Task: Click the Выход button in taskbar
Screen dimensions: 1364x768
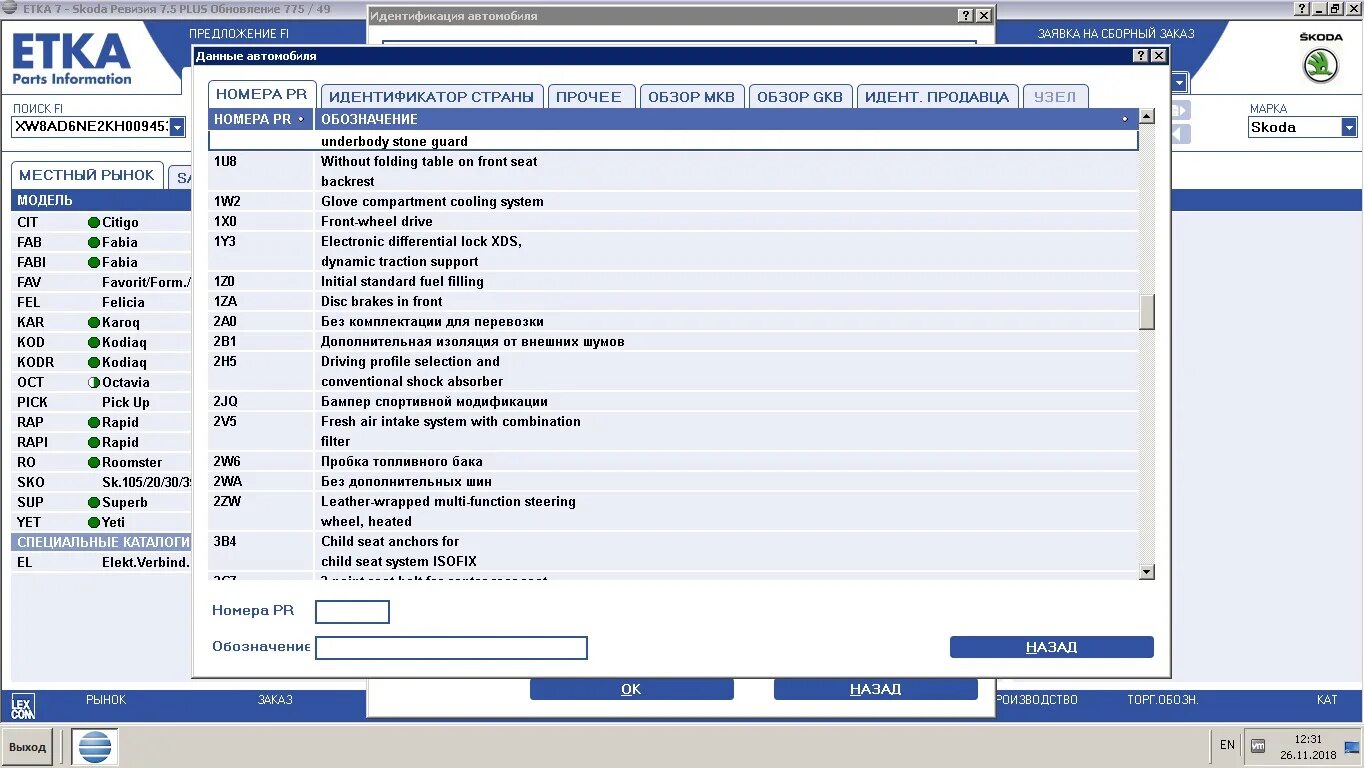Action: point(28,747)
